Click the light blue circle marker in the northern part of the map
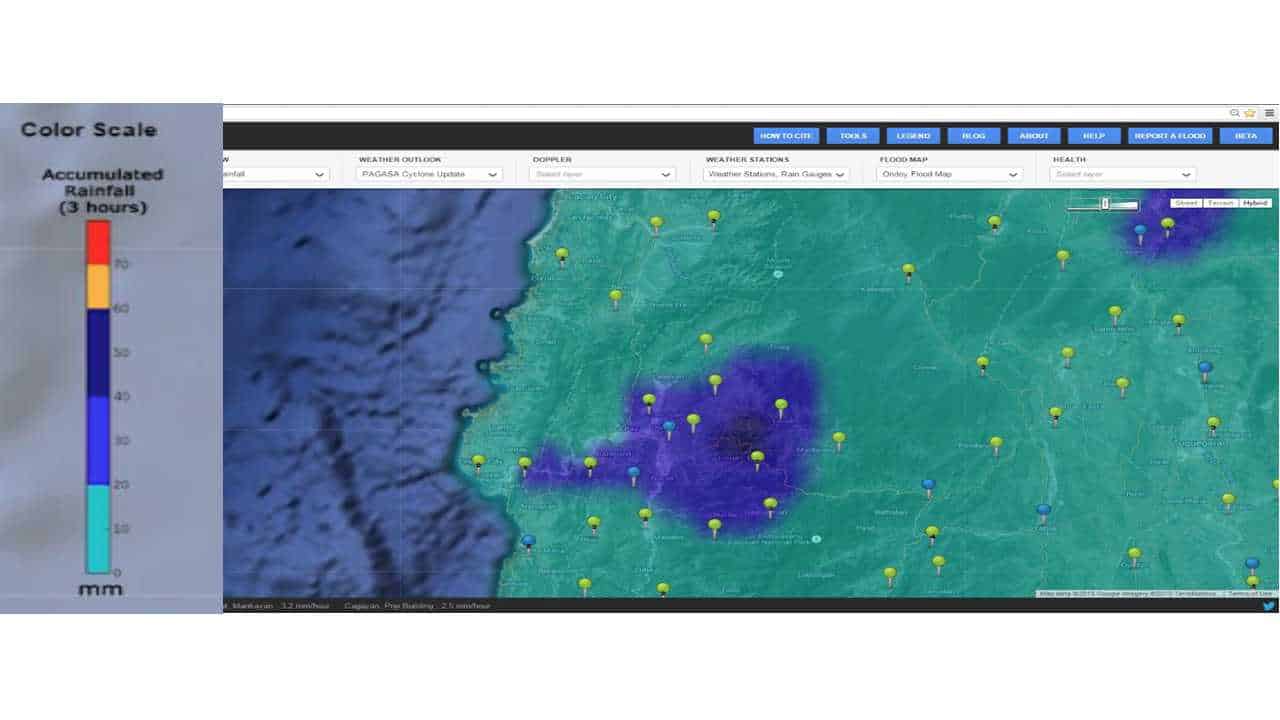 (x=777, y=273)
